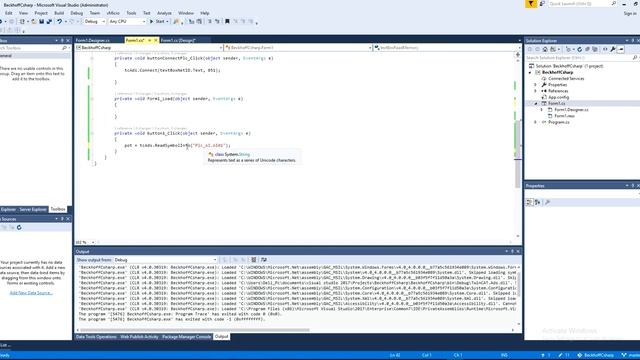Expand the References node
This screenshot has height=360, width=640.
click(x=536, y=91)
